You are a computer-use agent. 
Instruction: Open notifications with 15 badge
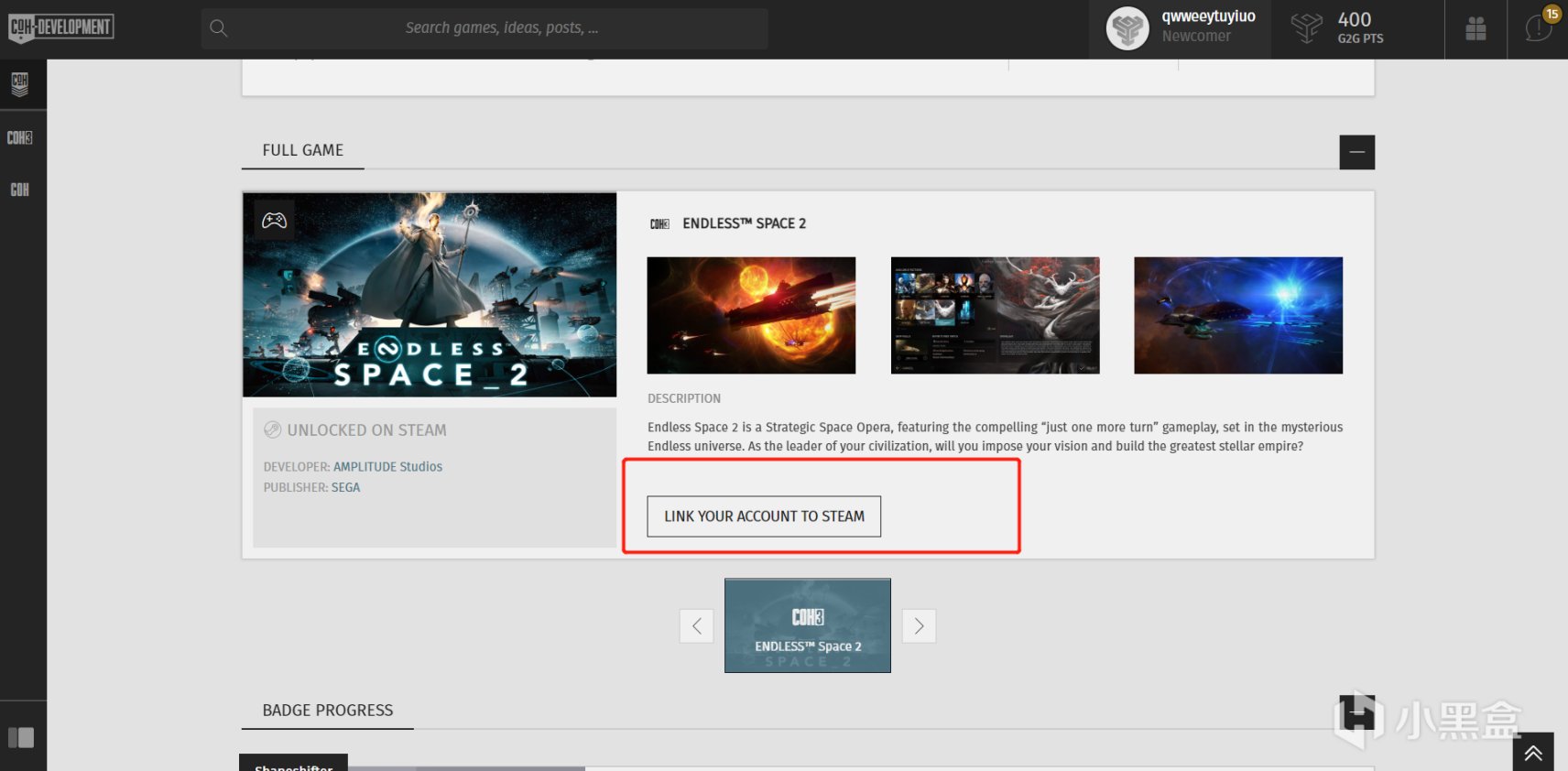pyautogui.click(x=1539, y=27)
